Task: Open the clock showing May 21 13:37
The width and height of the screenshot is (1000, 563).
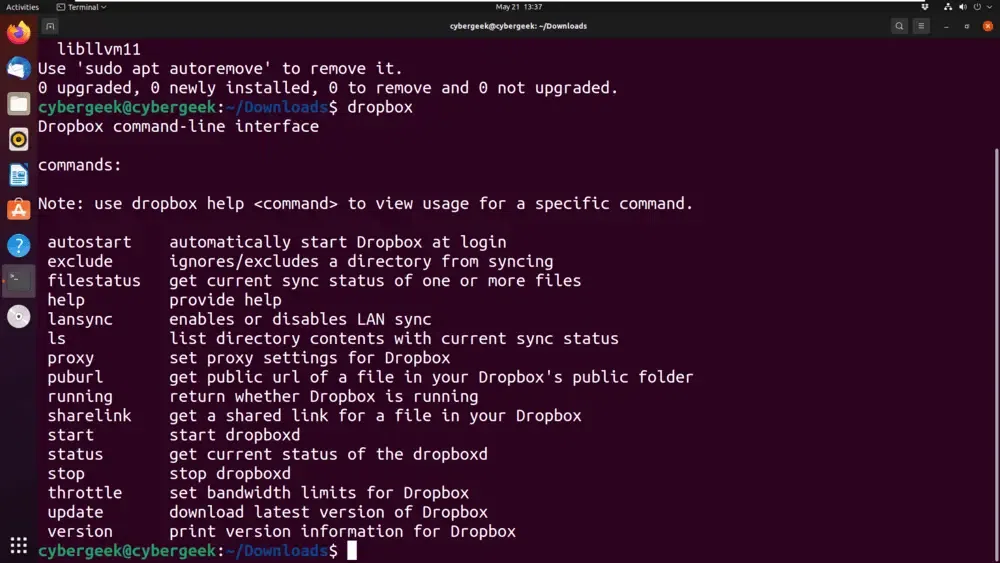Action: pos(518,7)
